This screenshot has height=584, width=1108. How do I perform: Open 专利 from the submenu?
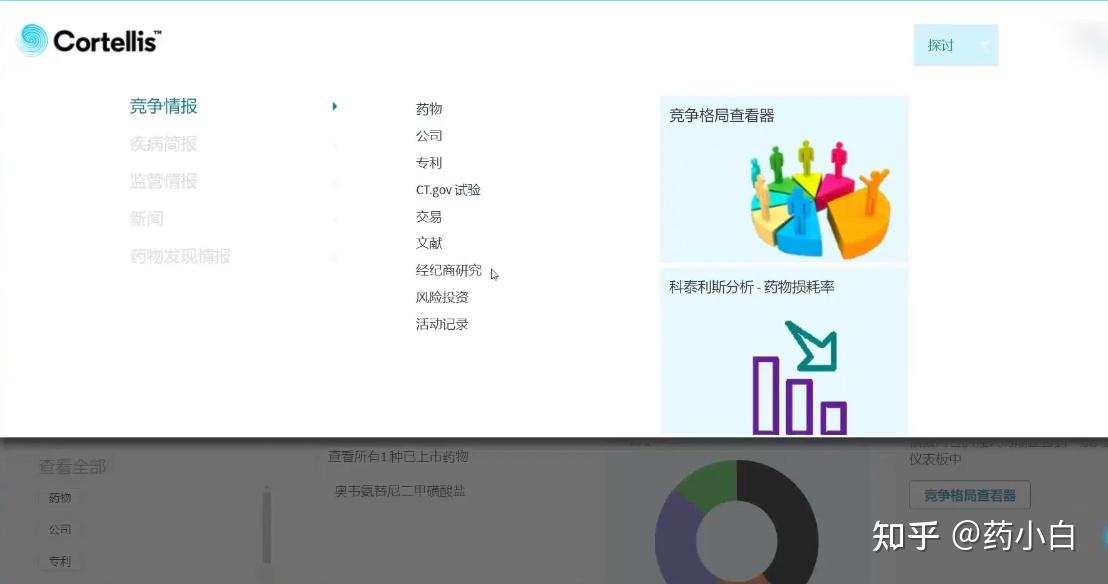click(428, 163)
